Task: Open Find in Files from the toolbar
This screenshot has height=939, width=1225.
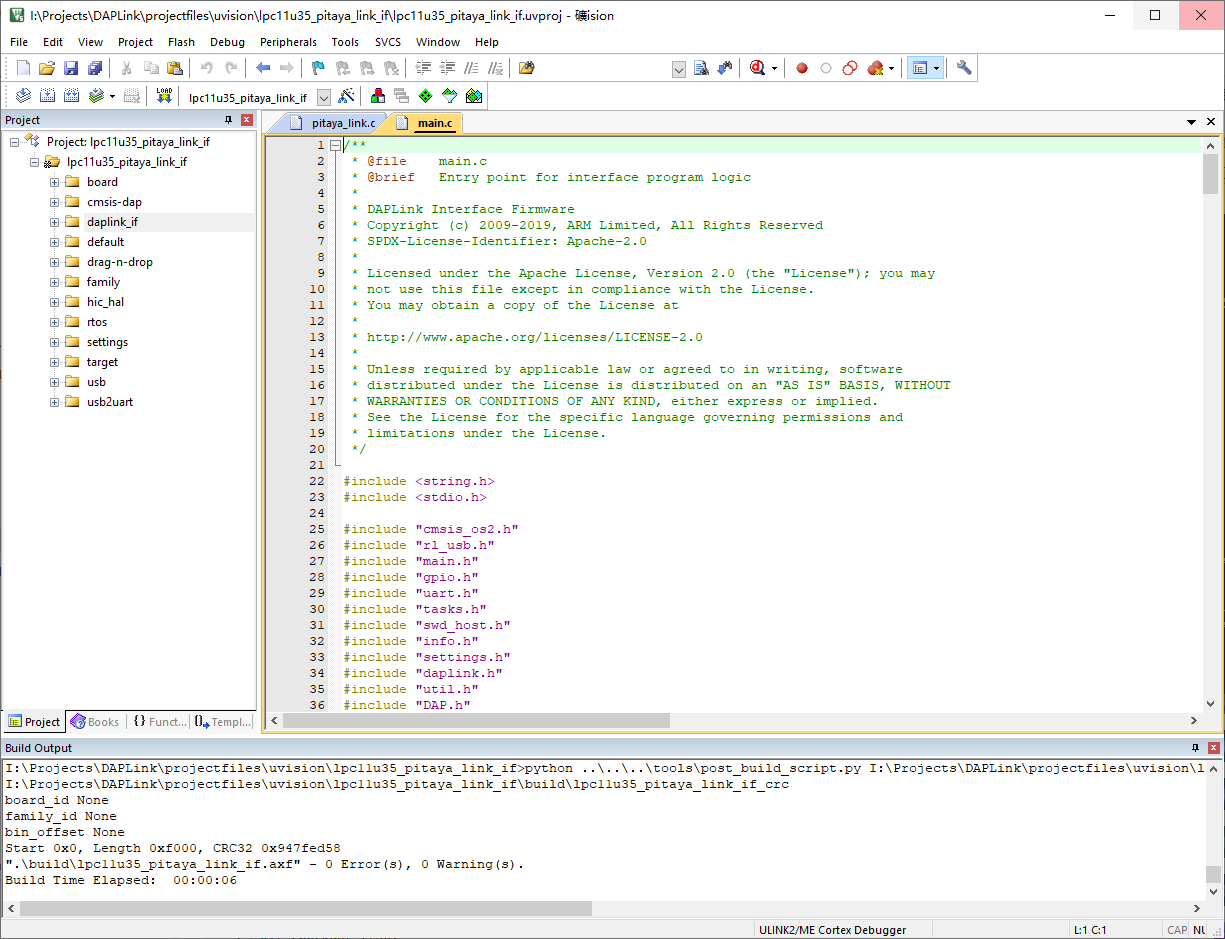Action: (527, 68)
